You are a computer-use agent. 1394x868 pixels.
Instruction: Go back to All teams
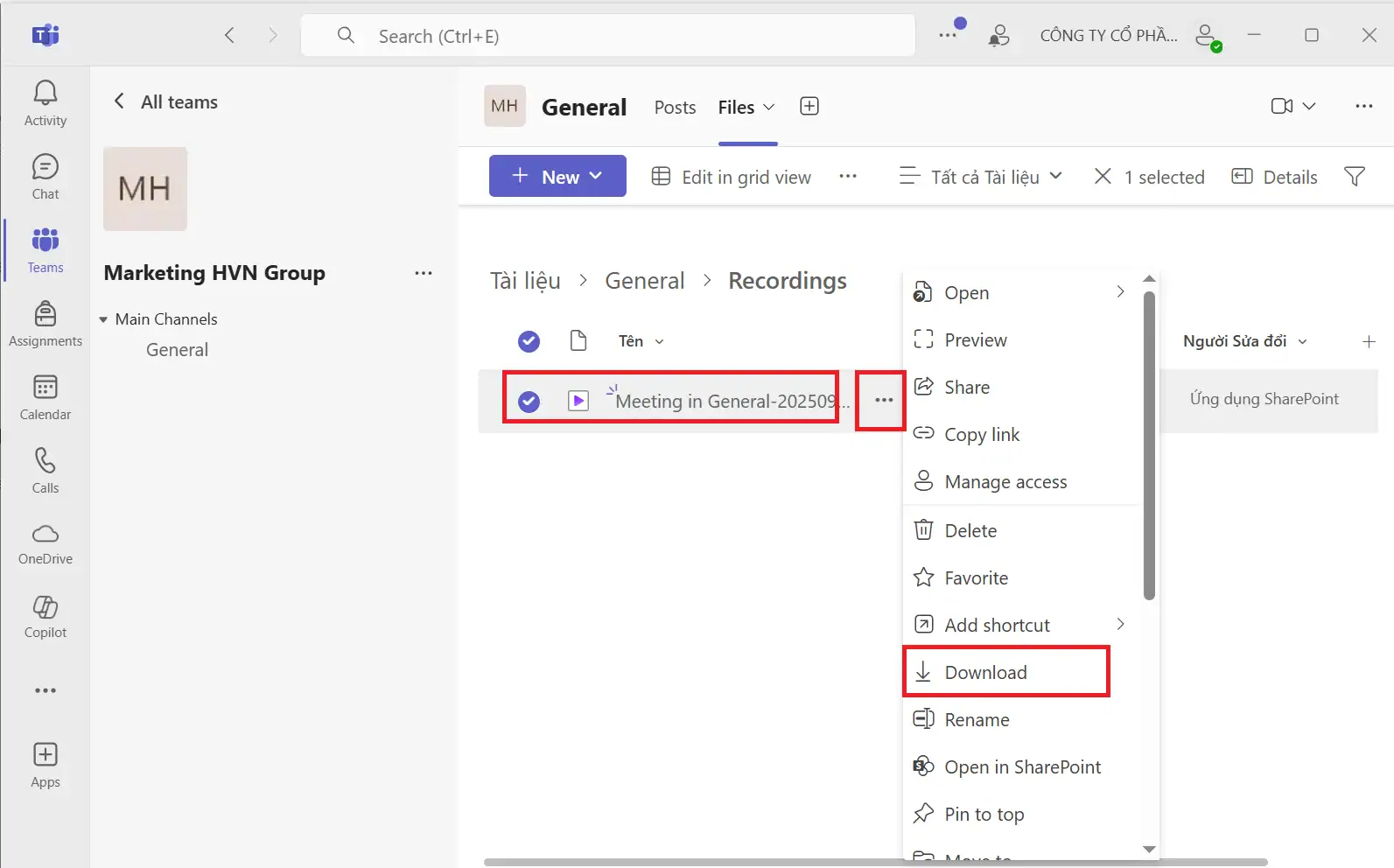[165, 102]
